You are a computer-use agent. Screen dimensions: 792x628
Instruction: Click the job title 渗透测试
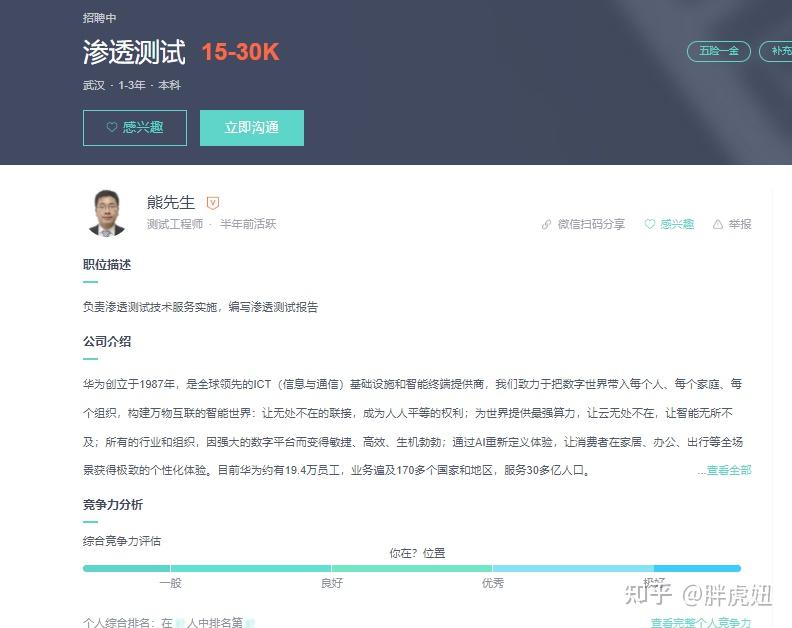pos(134,52)
